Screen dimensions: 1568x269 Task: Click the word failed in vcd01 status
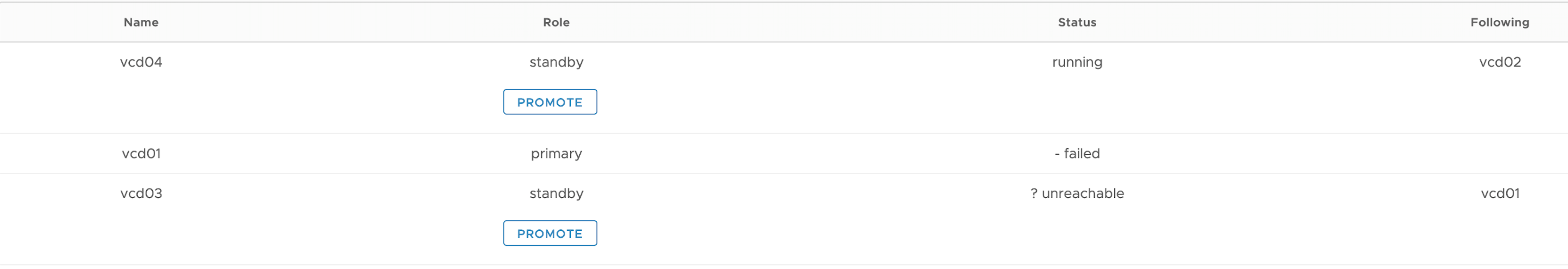(1082, 154)
